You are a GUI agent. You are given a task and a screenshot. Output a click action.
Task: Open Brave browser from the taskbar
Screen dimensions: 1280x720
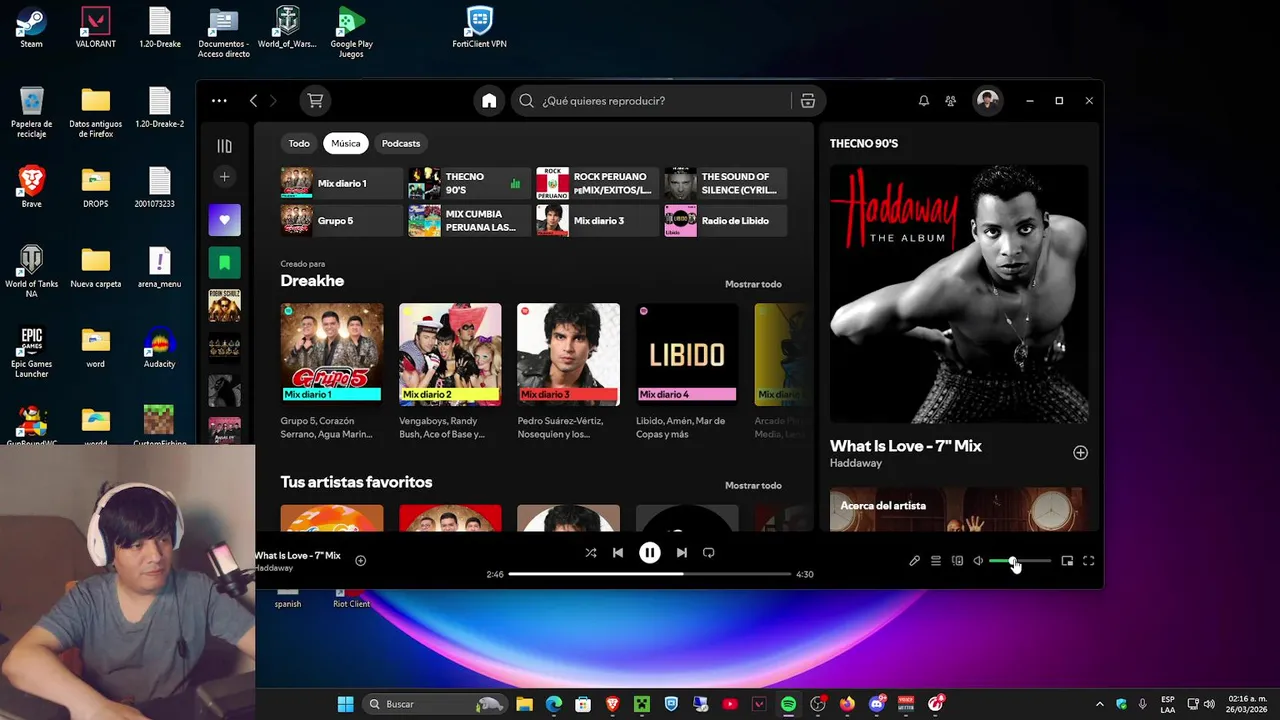[x=612, y=704]
